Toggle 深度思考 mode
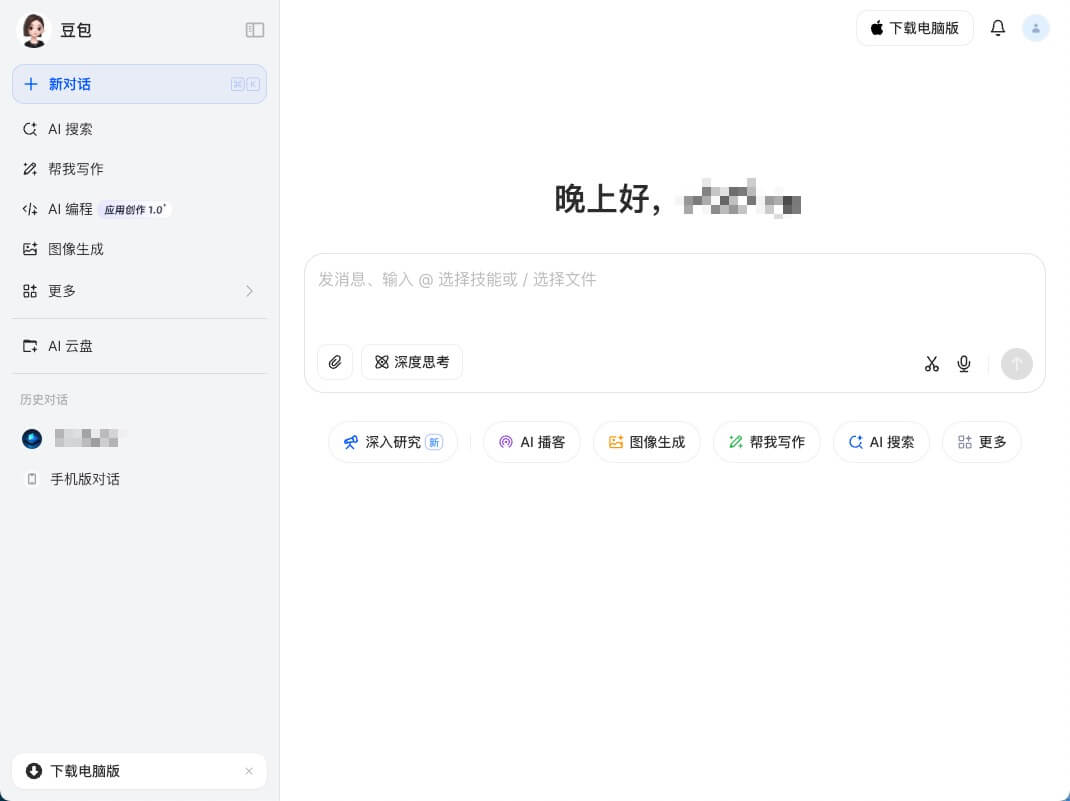1070x801 pixels. pos(411,362)
